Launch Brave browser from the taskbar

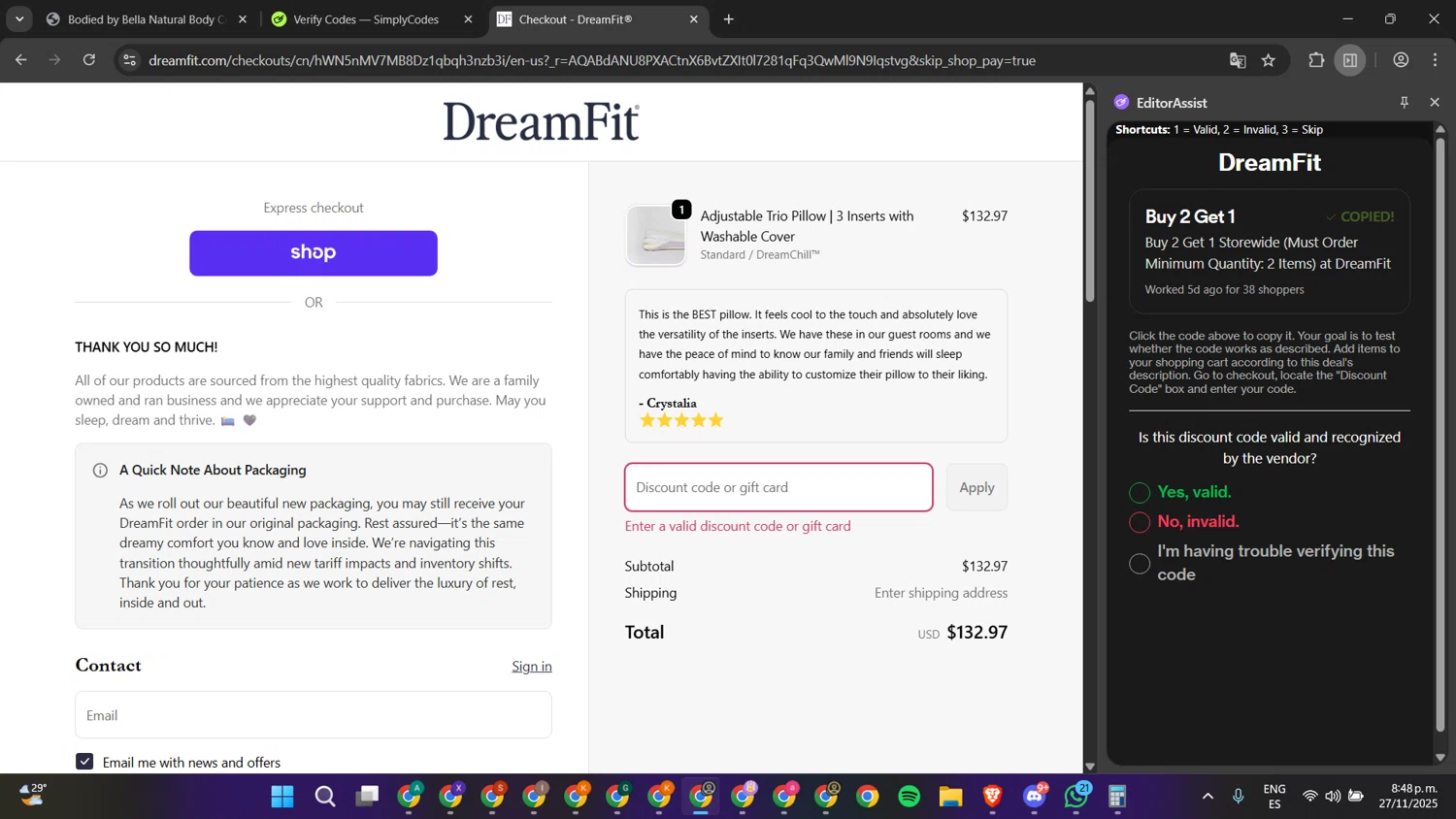[992, 797]
